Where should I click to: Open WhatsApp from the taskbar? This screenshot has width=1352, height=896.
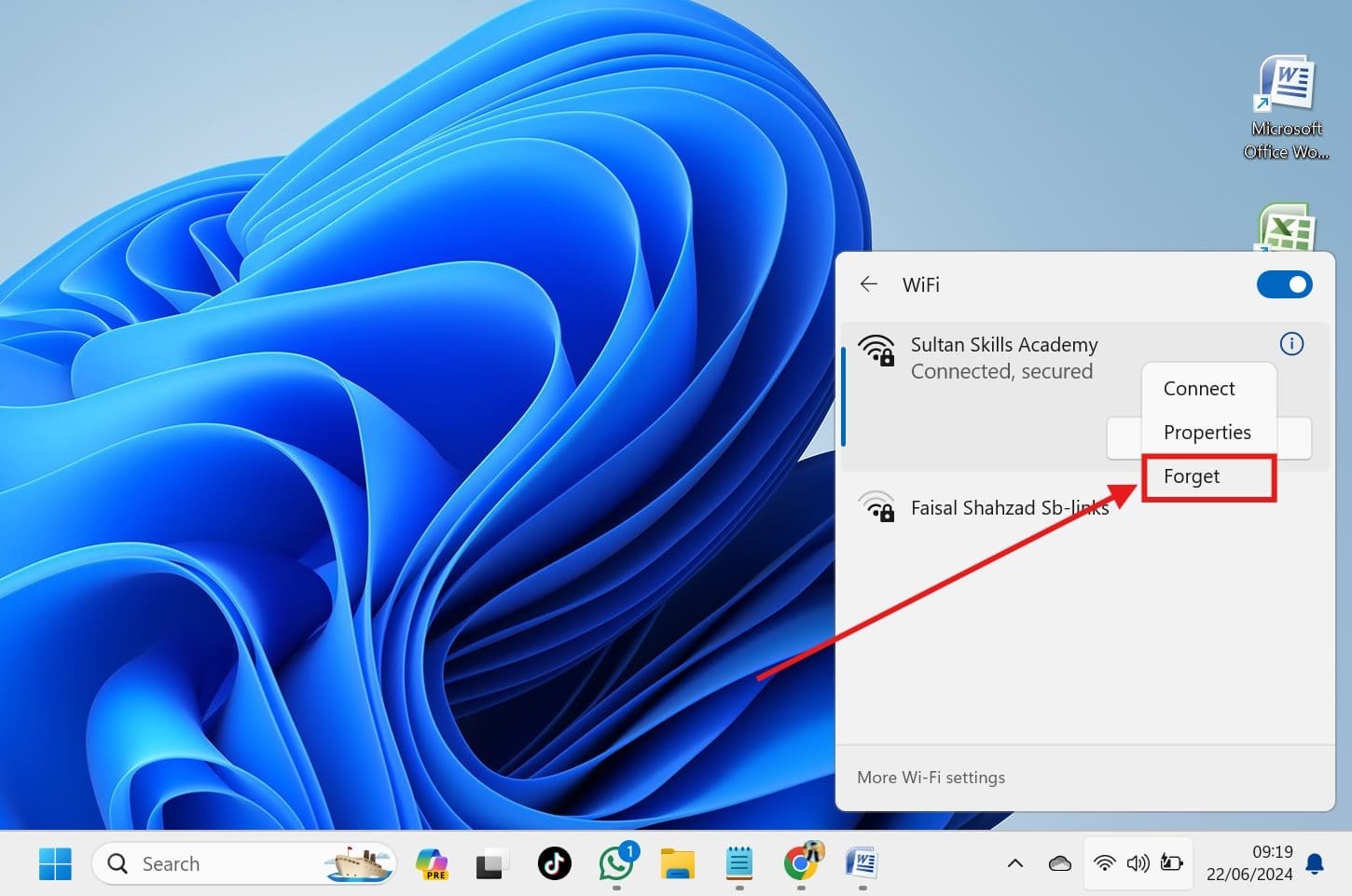tap(616, 863)
